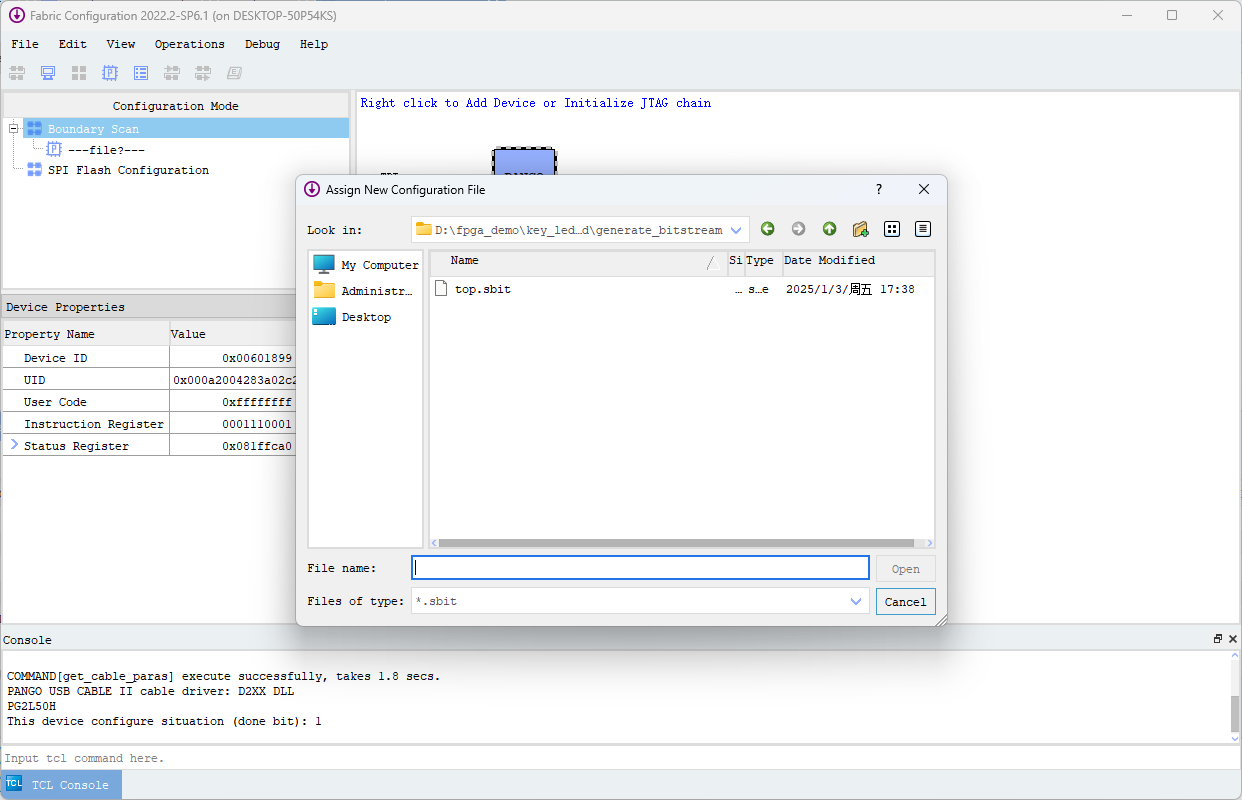Create a new folder in file dialog
The image size is (1242, 800).
click(860, 229)
